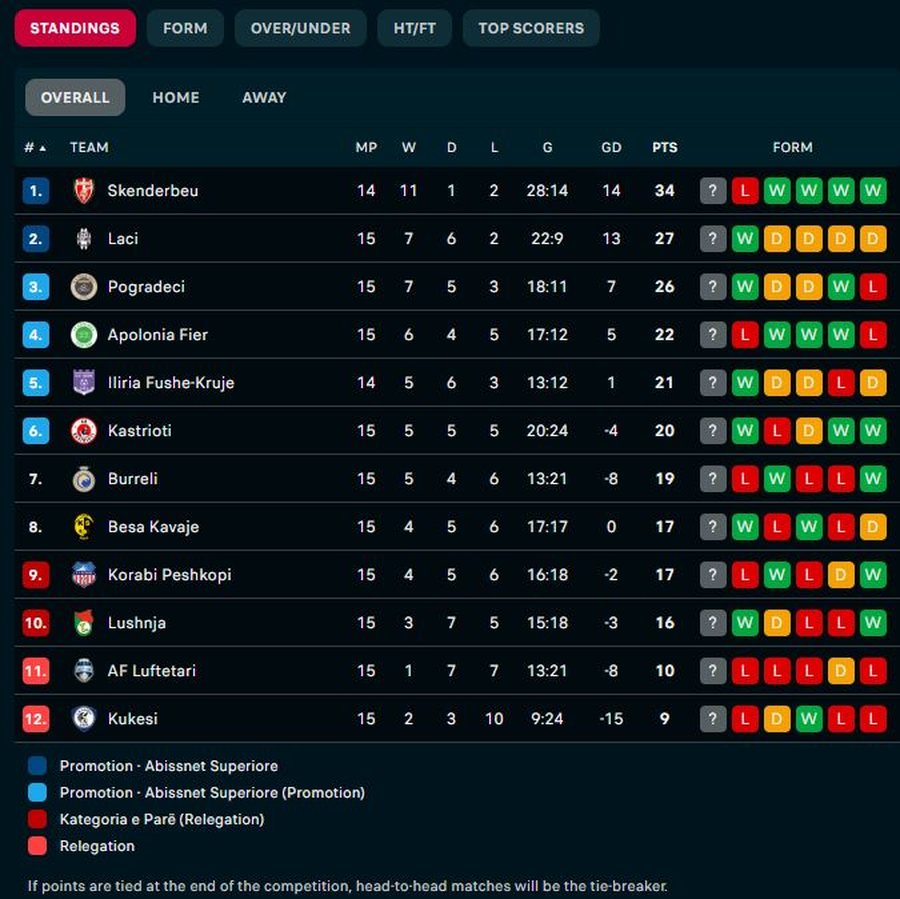Switch to the Home standings filter
This screenshot has height=899, width=900.
pos(176,97)
